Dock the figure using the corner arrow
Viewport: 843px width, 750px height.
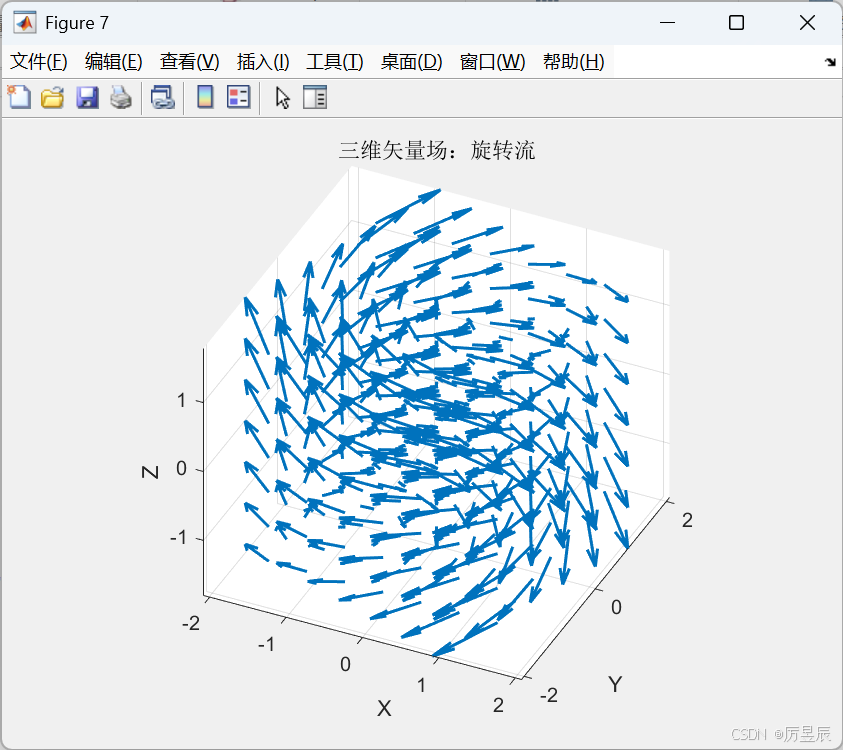(831, 62)
